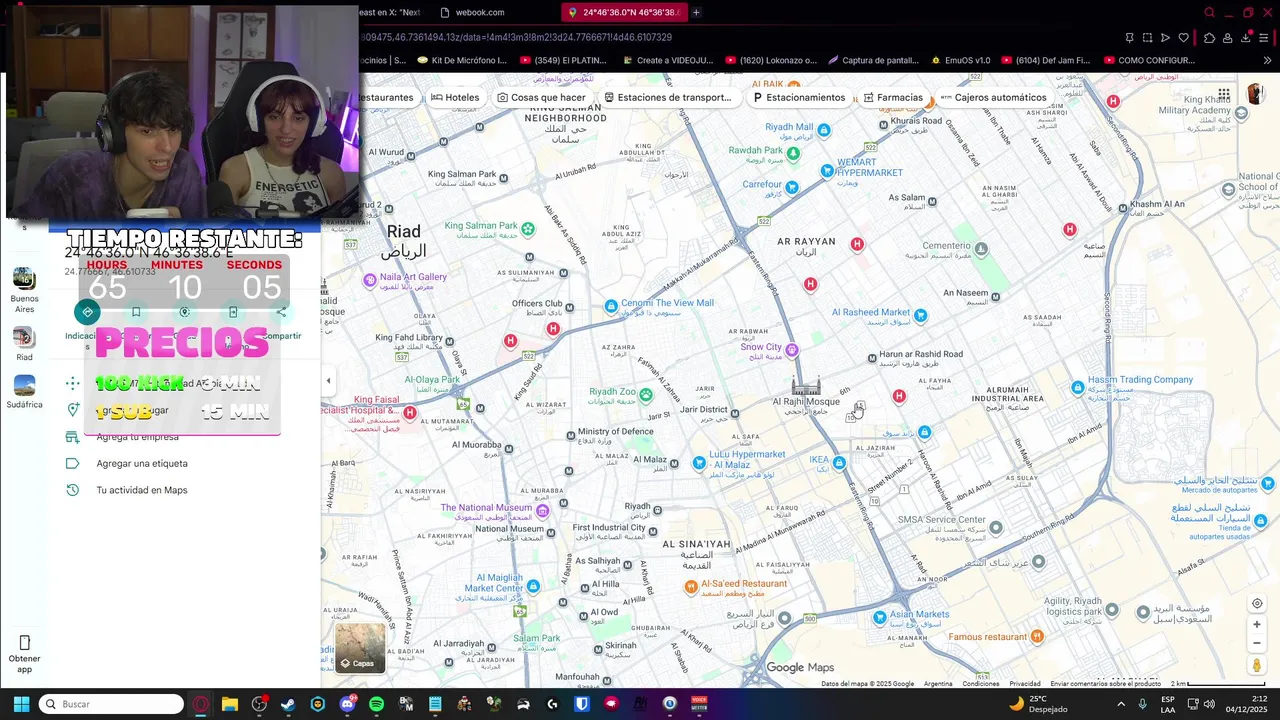Screen dimensions: 1280x720
Task: Open Capas layers thumbnail
Action: point(360,648)
